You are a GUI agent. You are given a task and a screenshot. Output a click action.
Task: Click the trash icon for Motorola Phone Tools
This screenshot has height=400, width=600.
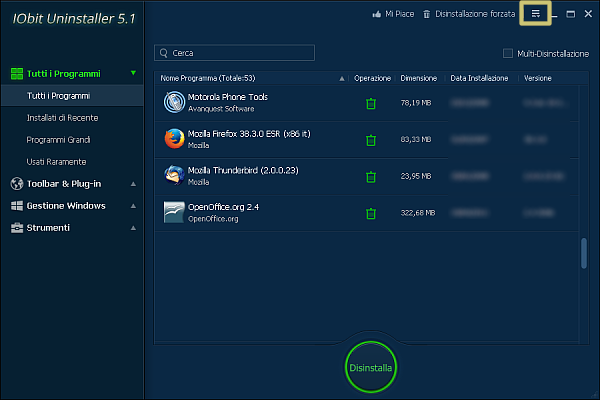coord(371,103)
